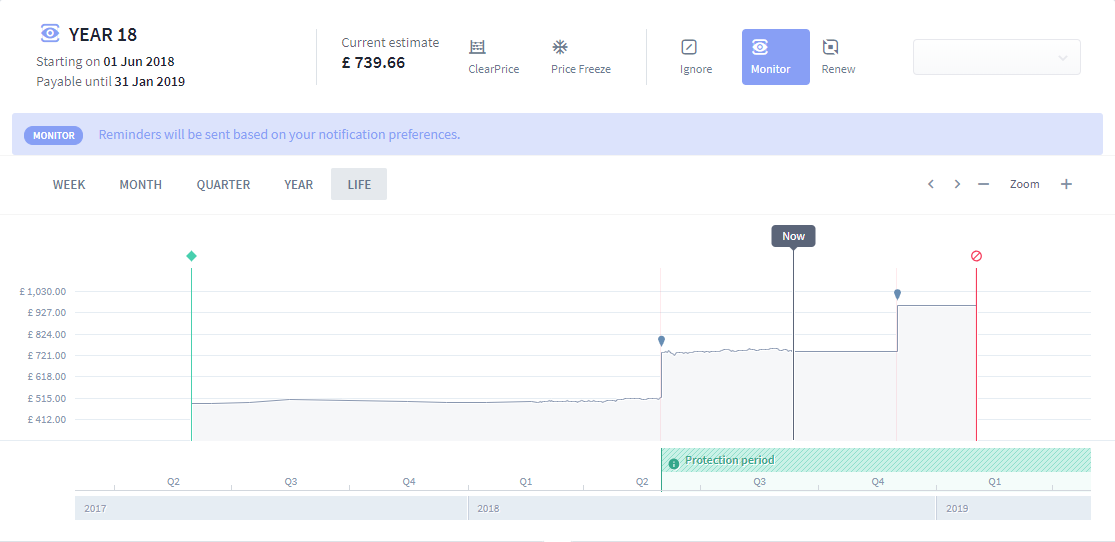
Task: Open the empty dropdown at top right
Action: 997,58
